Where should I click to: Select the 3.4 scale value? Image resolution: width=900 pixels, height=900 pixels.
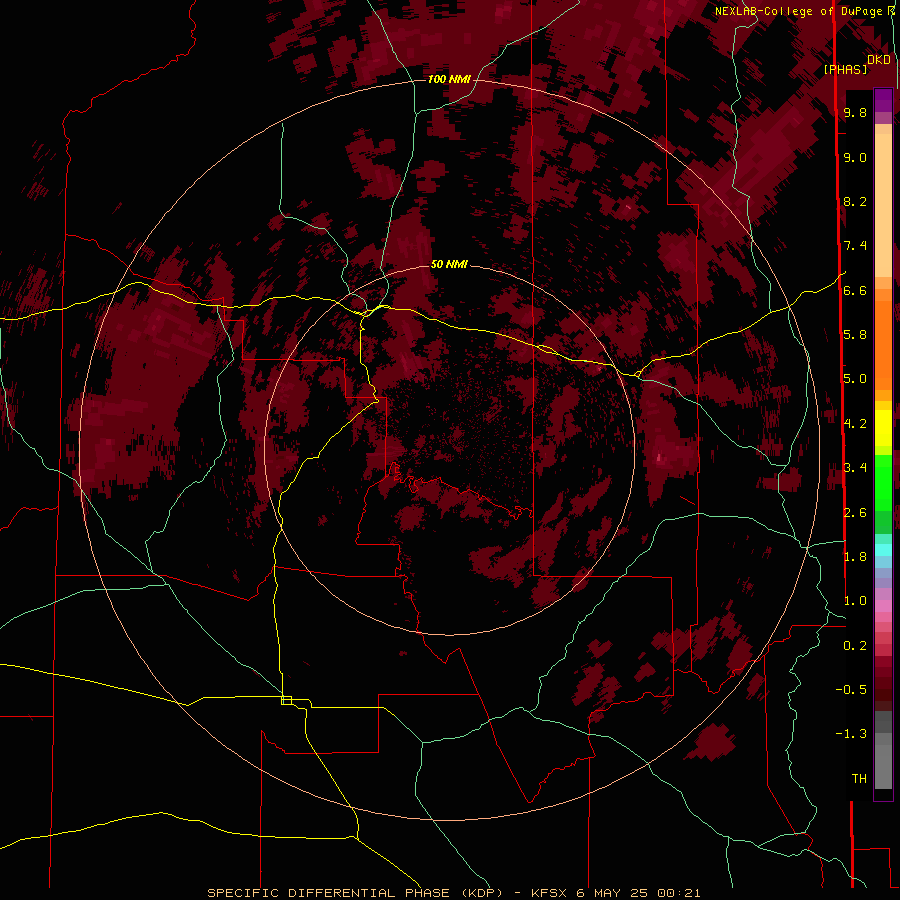pos(855,467)
